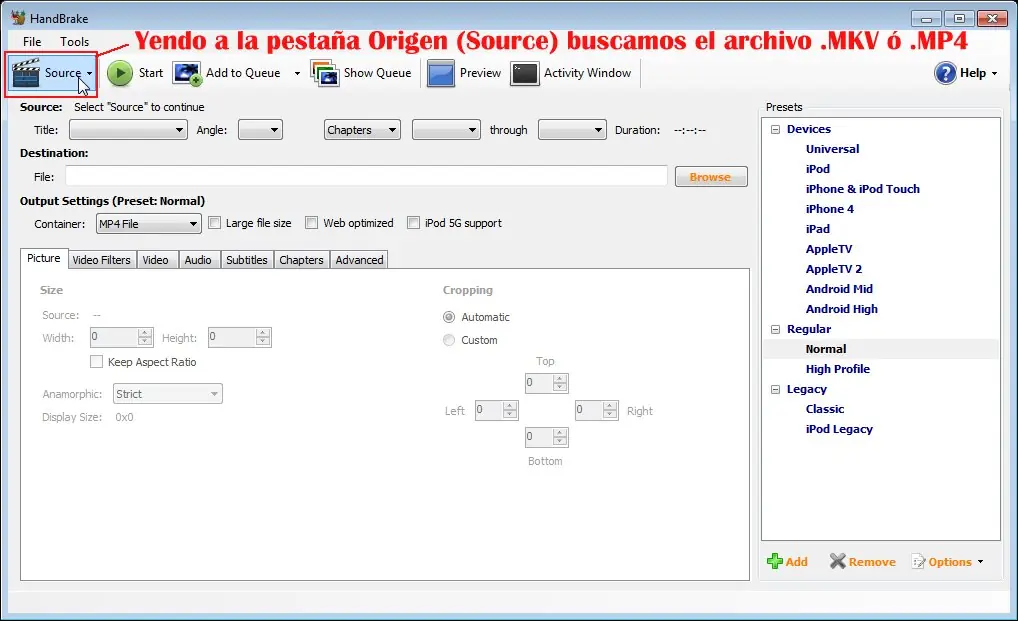Open the Angle dropdown

tap(260, 130)
